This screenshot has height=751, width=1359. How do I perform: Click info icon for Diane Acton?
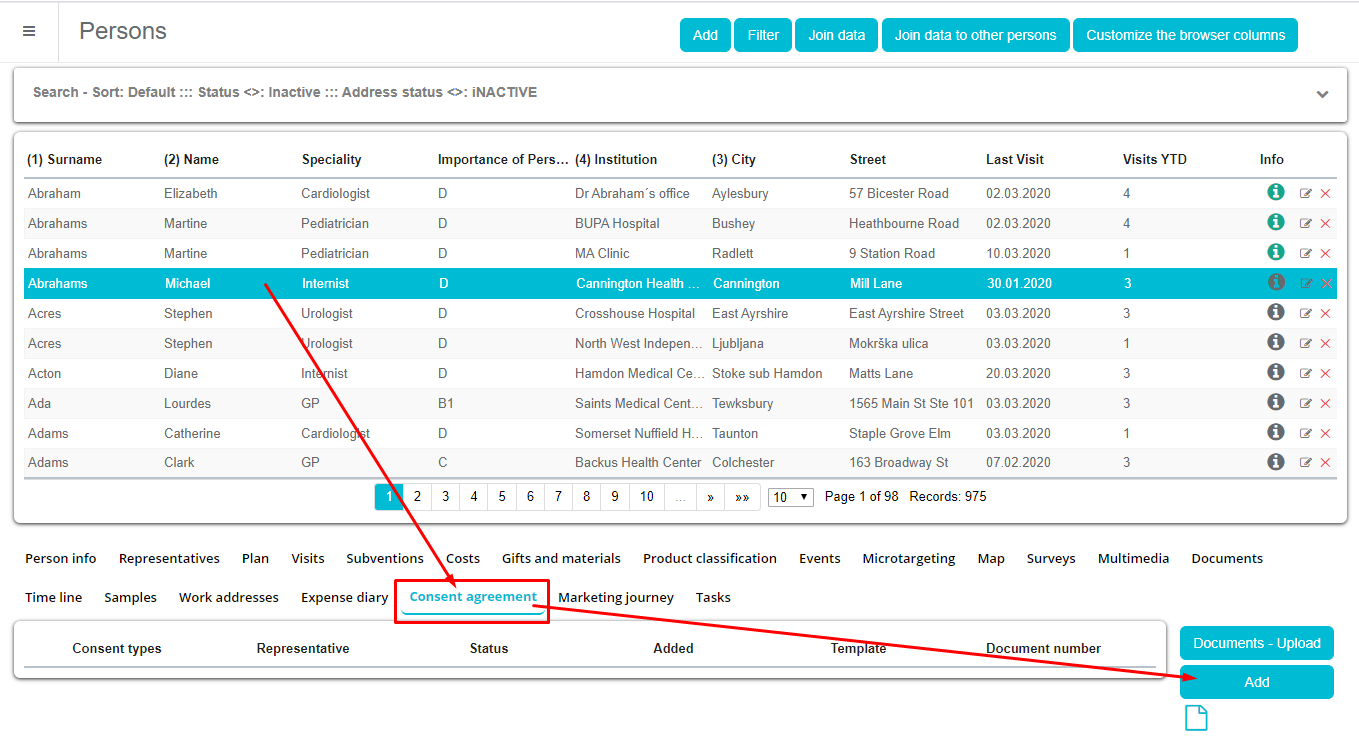(x=1275, y=372)
